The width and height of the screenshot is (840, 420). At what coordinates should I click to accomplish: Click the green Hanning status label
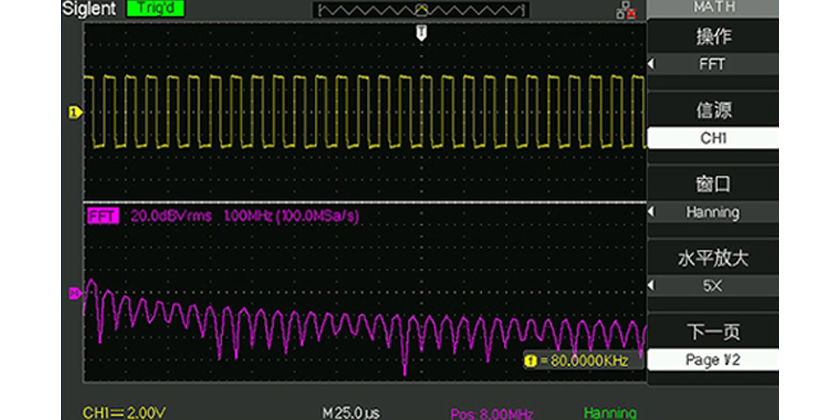pyautogui.click(x=609, y=412)
